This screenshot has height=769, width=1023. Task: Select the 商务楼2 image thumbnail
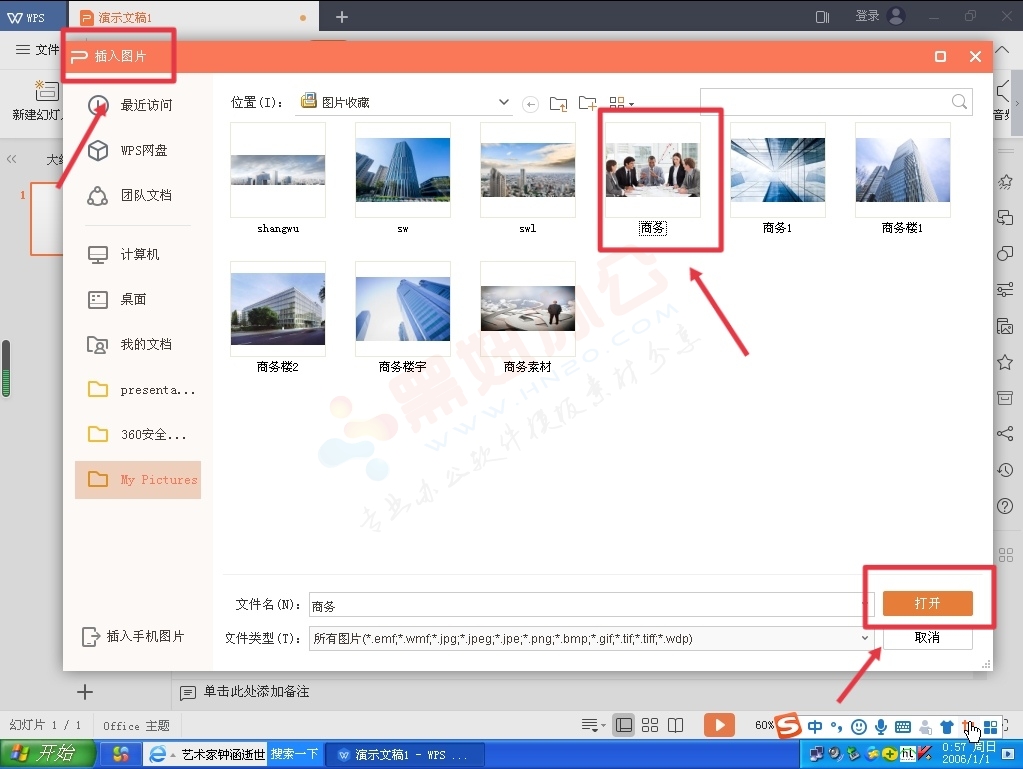click(x=278, y=309)
